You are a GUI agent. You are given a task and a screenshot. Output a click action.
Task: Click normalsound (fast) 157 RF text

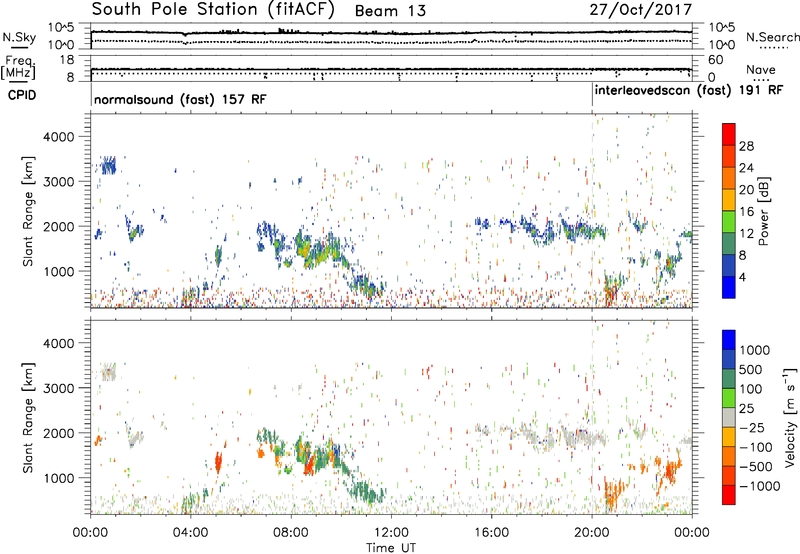[180, 99]
